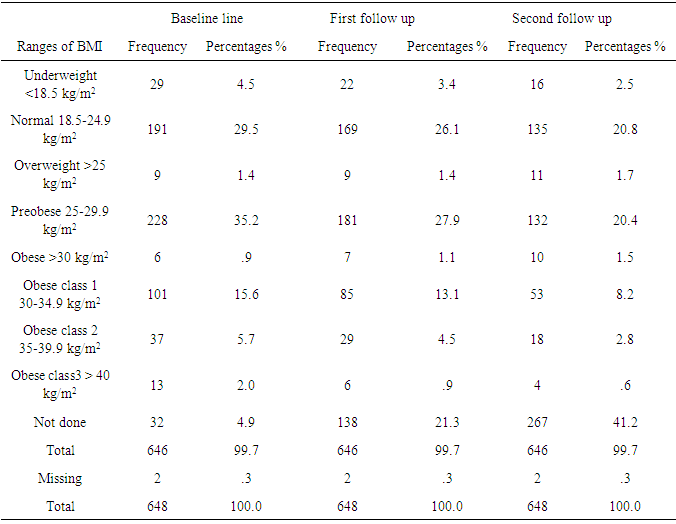Screen dimensions: 676x524
Task: Click the Second follow up column header
Action: [x=562, y=18]
